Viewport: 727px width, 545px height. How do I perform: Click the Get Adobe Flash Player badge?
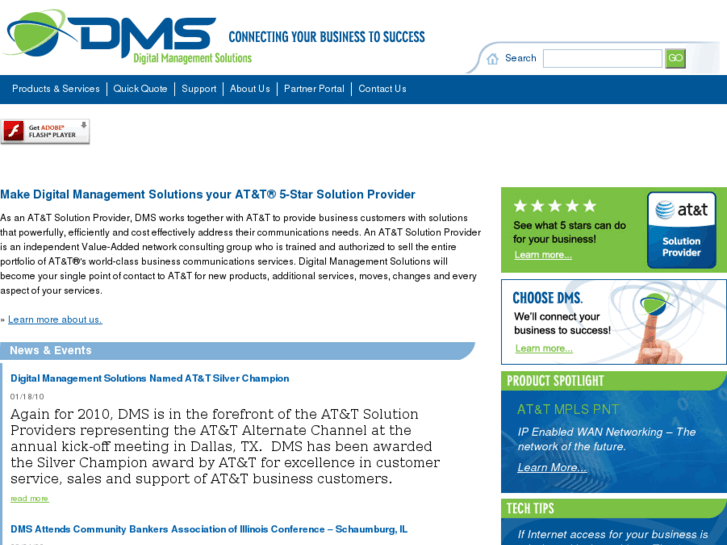[45, 131]
